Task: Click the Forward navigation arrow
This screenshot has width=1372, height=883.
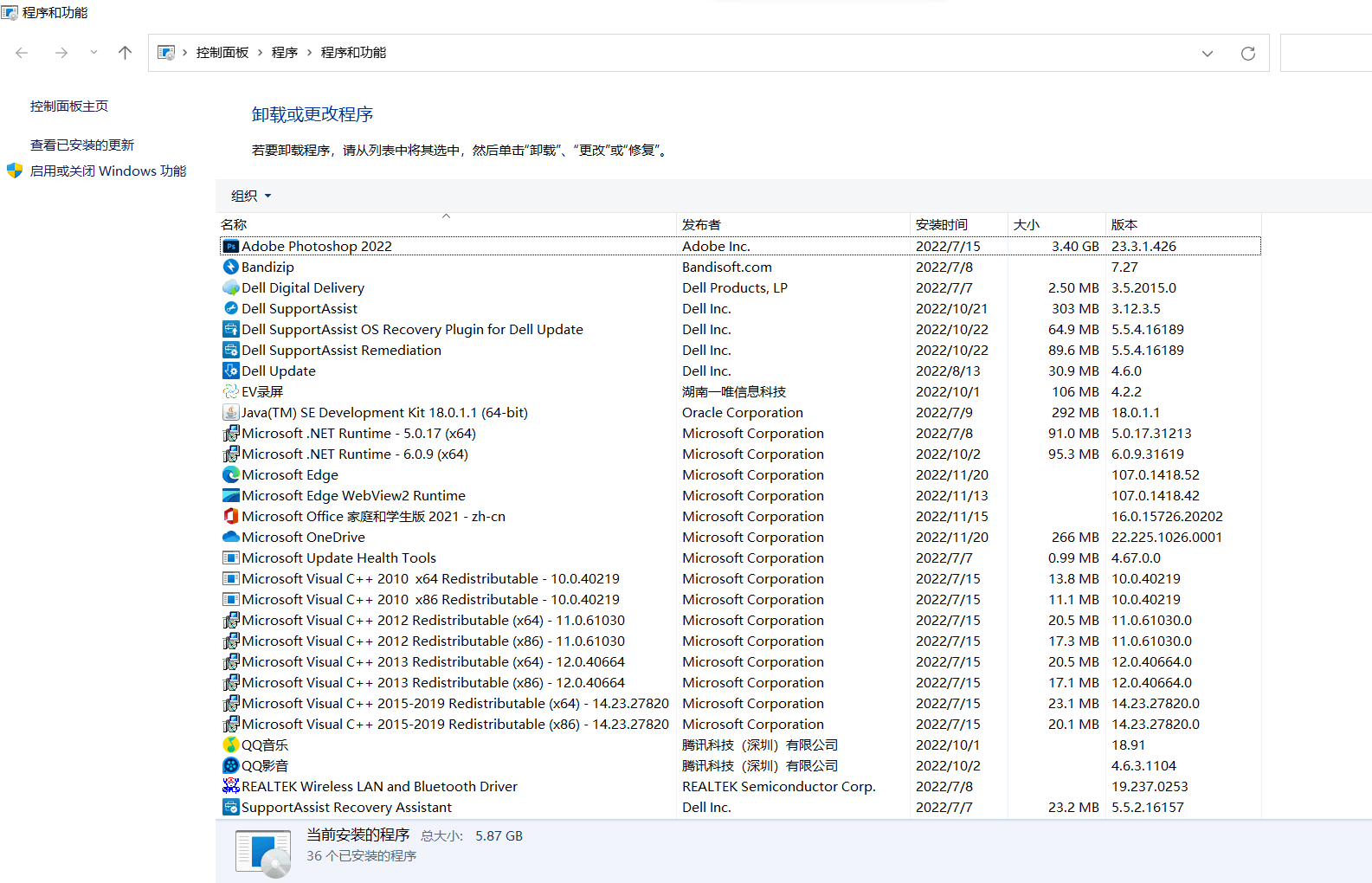Action: [x=61, y=53]
